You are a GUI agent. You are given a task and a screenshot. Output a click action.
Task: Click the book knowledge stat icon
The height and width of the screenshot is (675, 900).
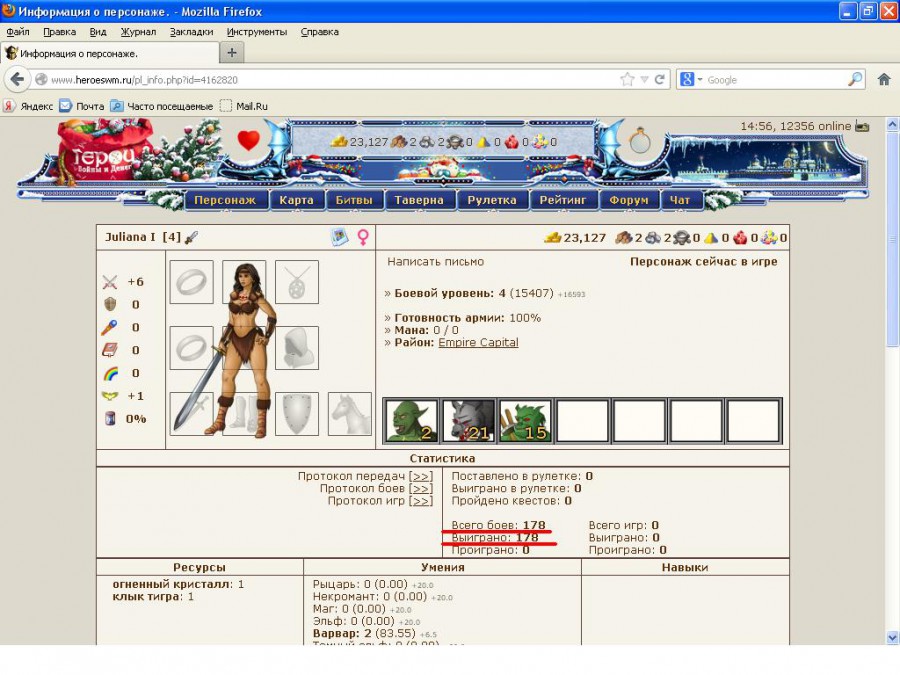(110, 350)
